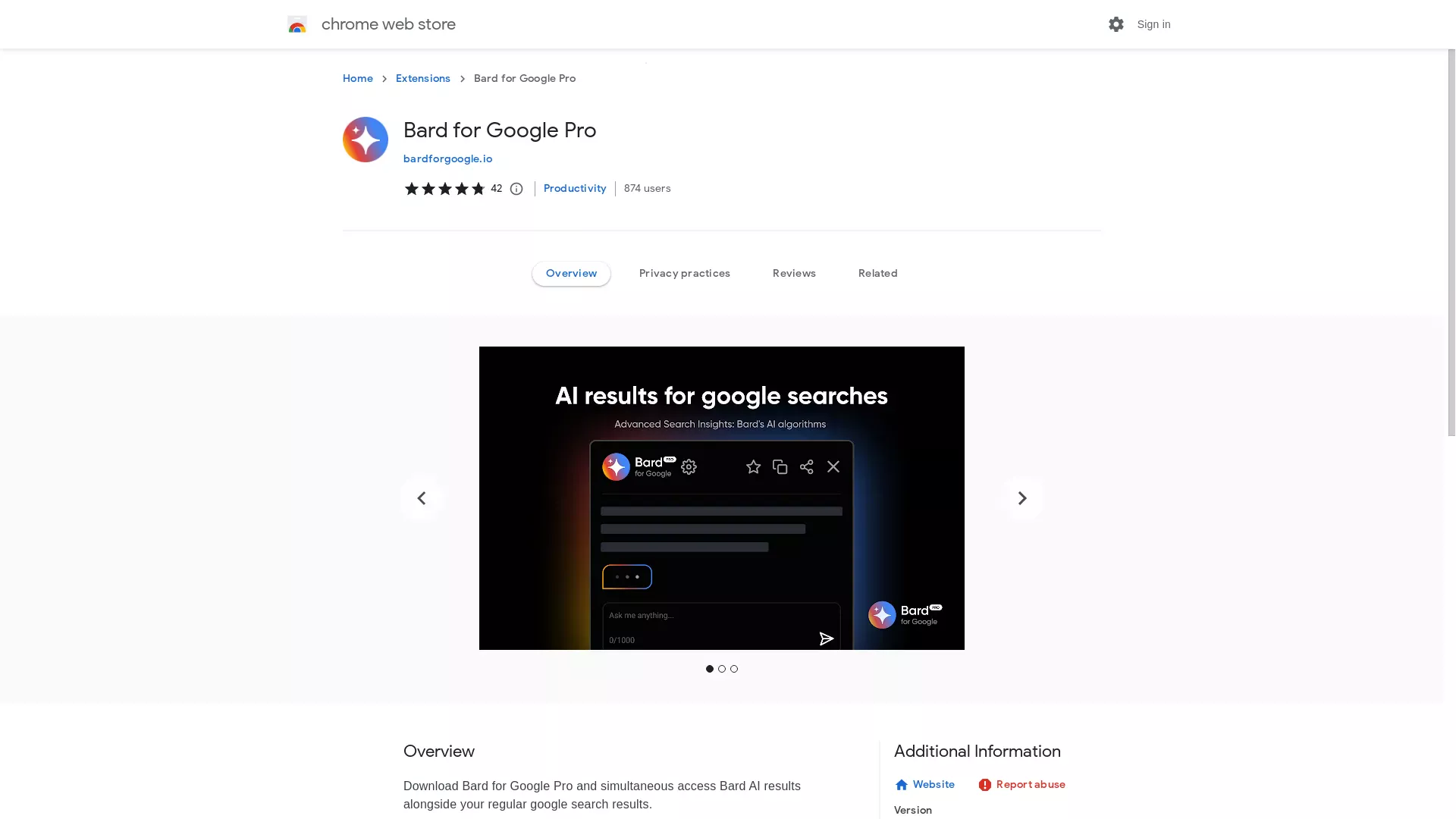Select the third carousel dot indicator

(734, 668)
